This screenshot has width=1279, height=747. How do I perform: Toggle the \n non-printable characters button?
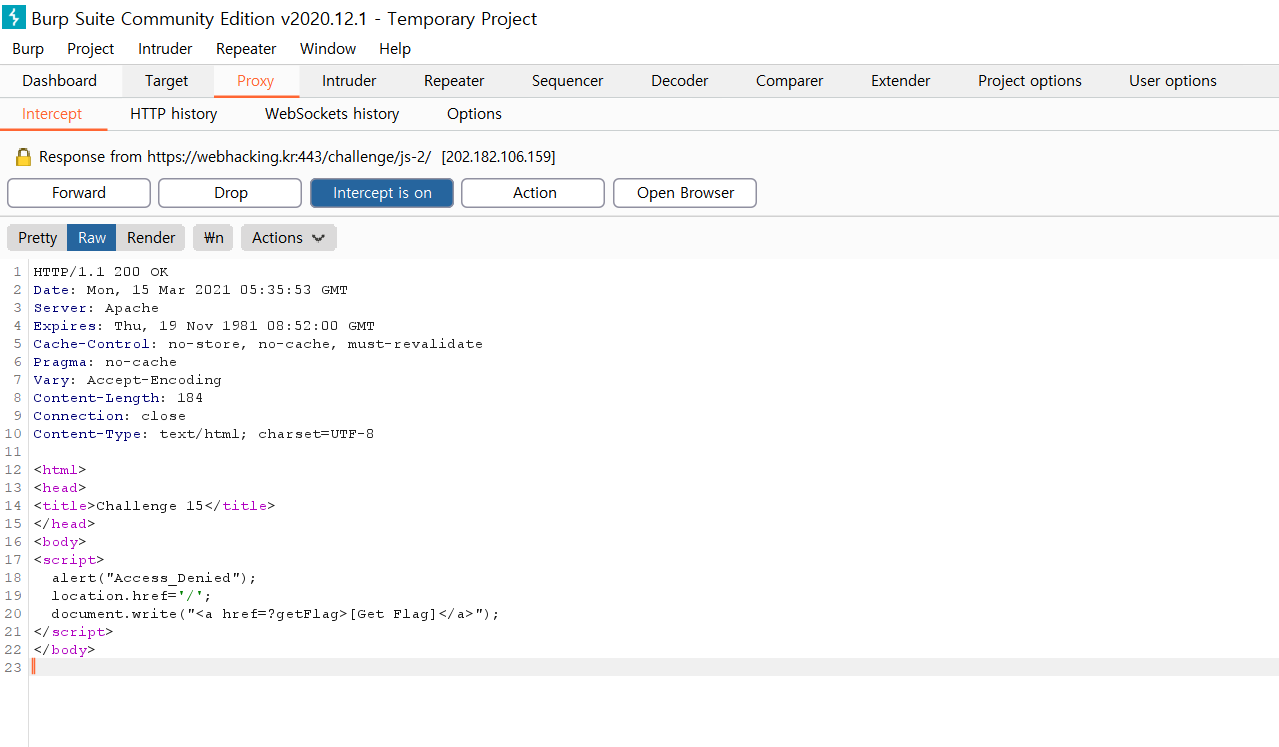[213, 237]
